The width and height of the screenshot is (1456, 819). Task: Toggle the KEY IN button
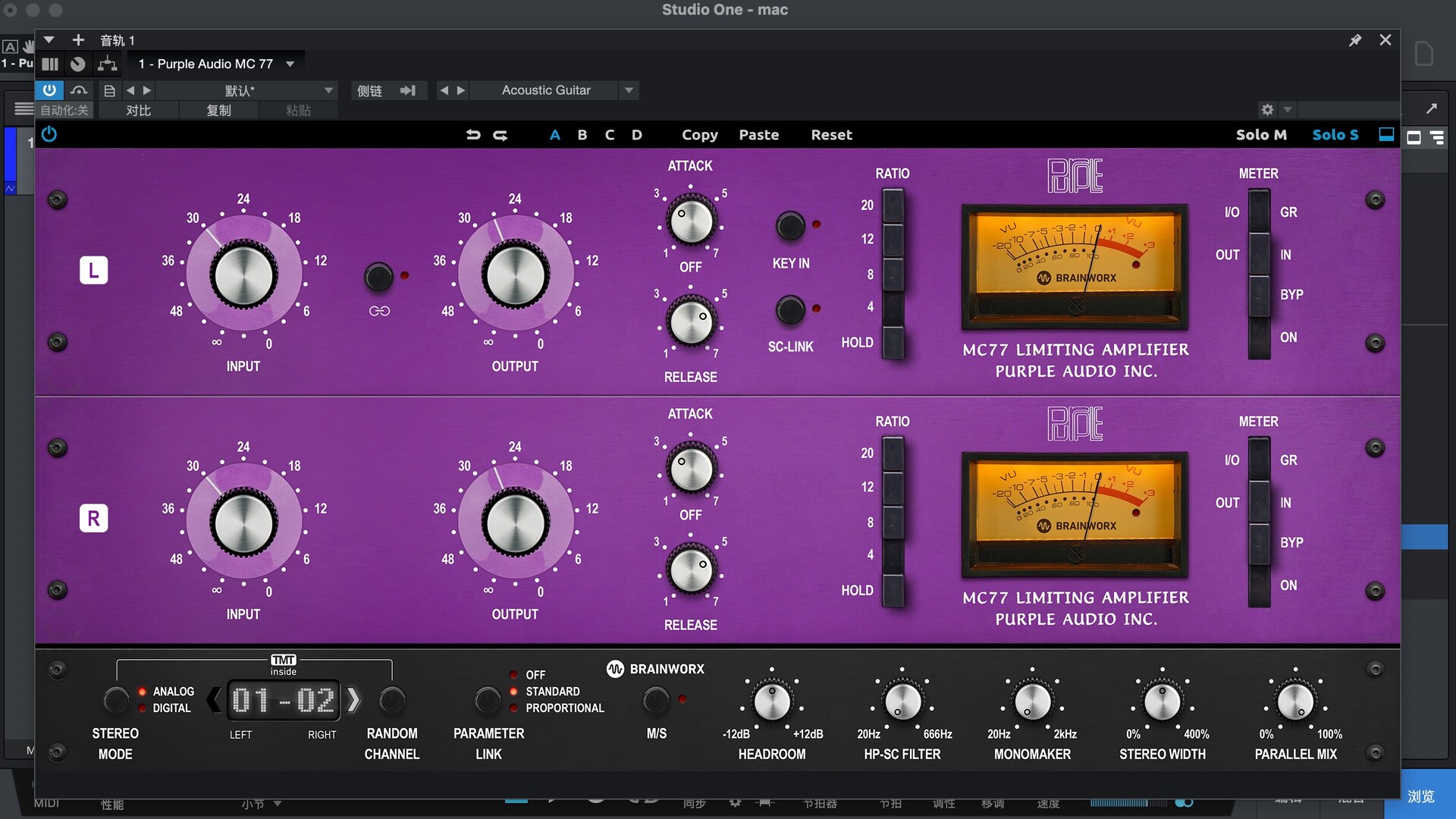[x=790, y=225]
